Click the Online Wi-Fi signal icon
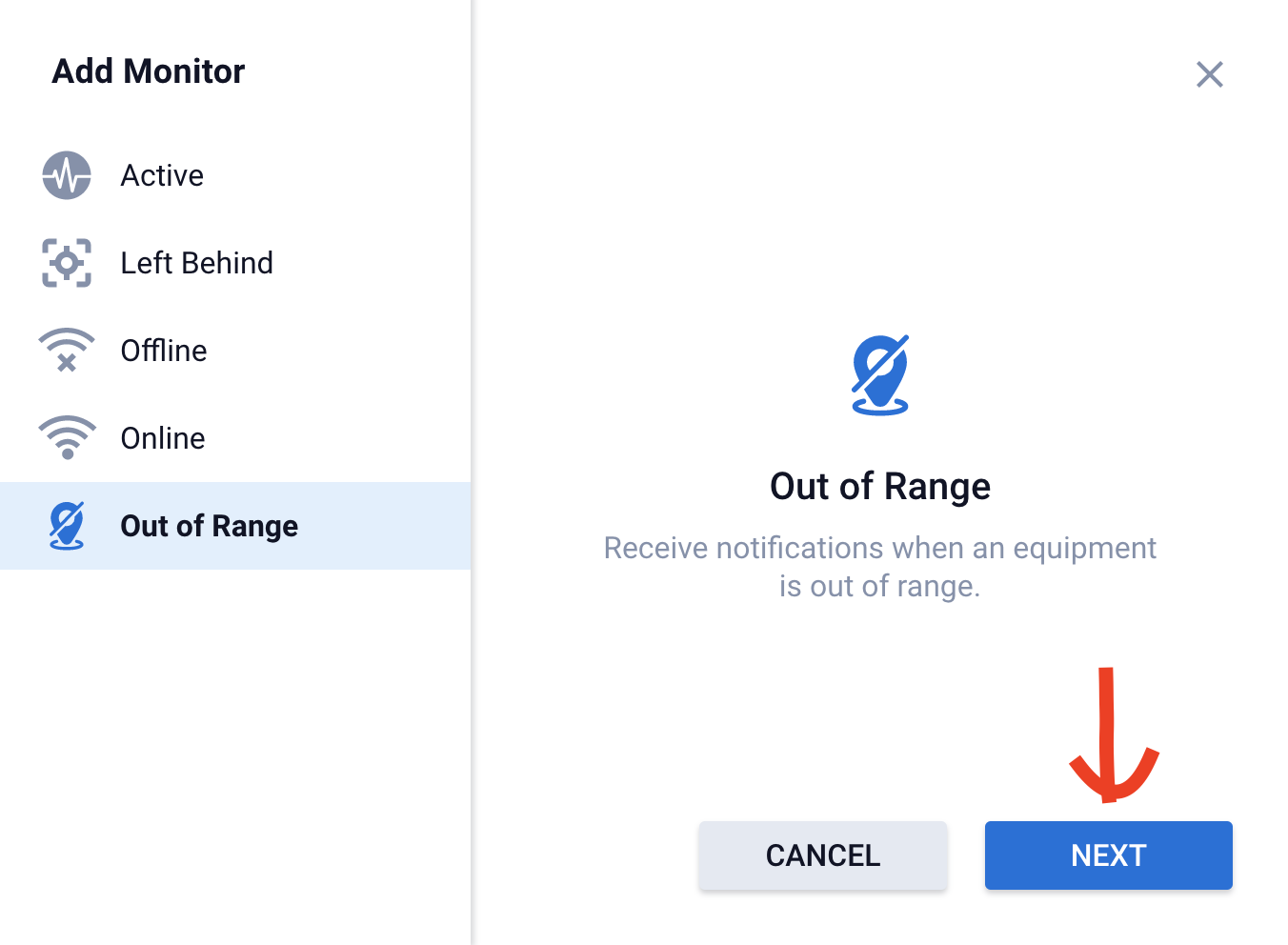Viewport: 1288px width, 945px height. pos(67,438)
